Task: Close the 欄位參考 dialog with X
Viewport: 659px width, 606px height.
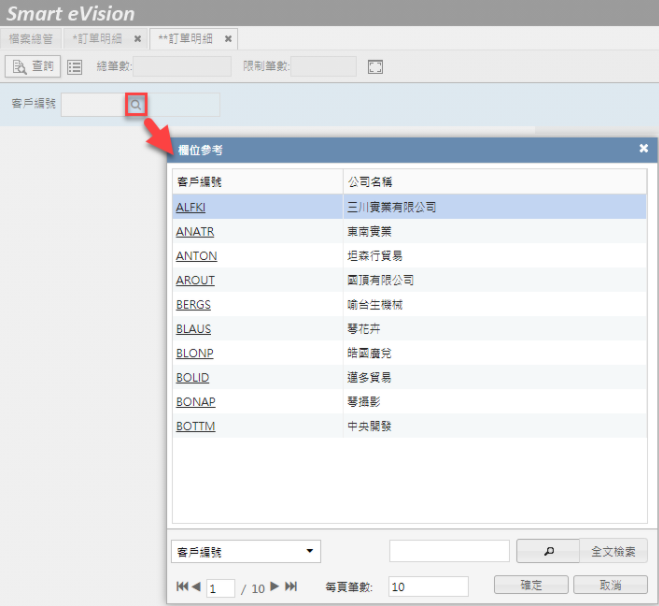Action: [x=644, y=149]
